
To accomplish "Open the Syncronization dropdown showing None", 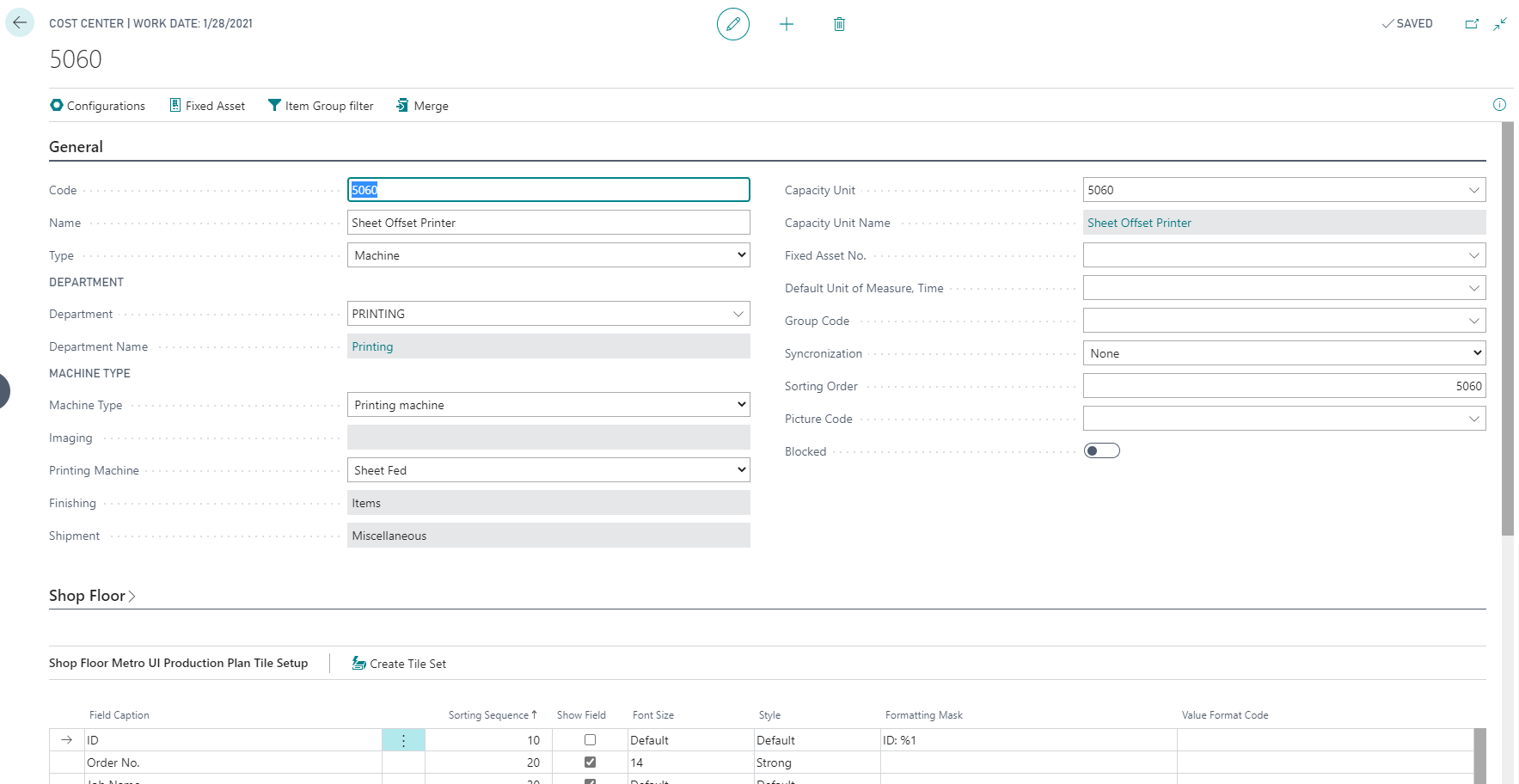I will [1284, 353].
